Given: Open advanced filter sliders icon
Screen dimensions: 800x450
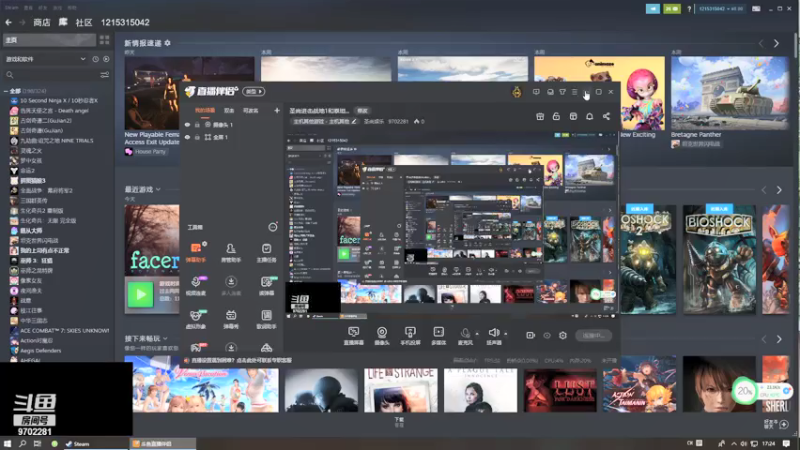Looking at the screenshot, I should coord(105,75).
